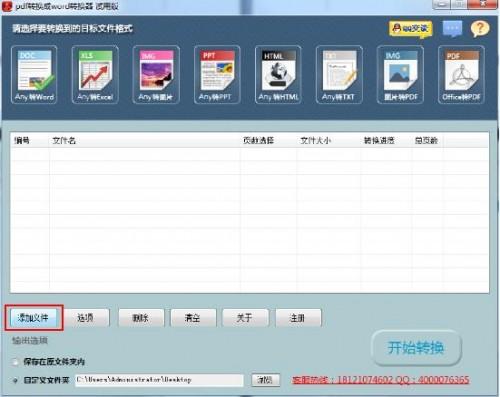Click the 清空 clear list button
Screen dimensions: 500x397
(193, 318)
